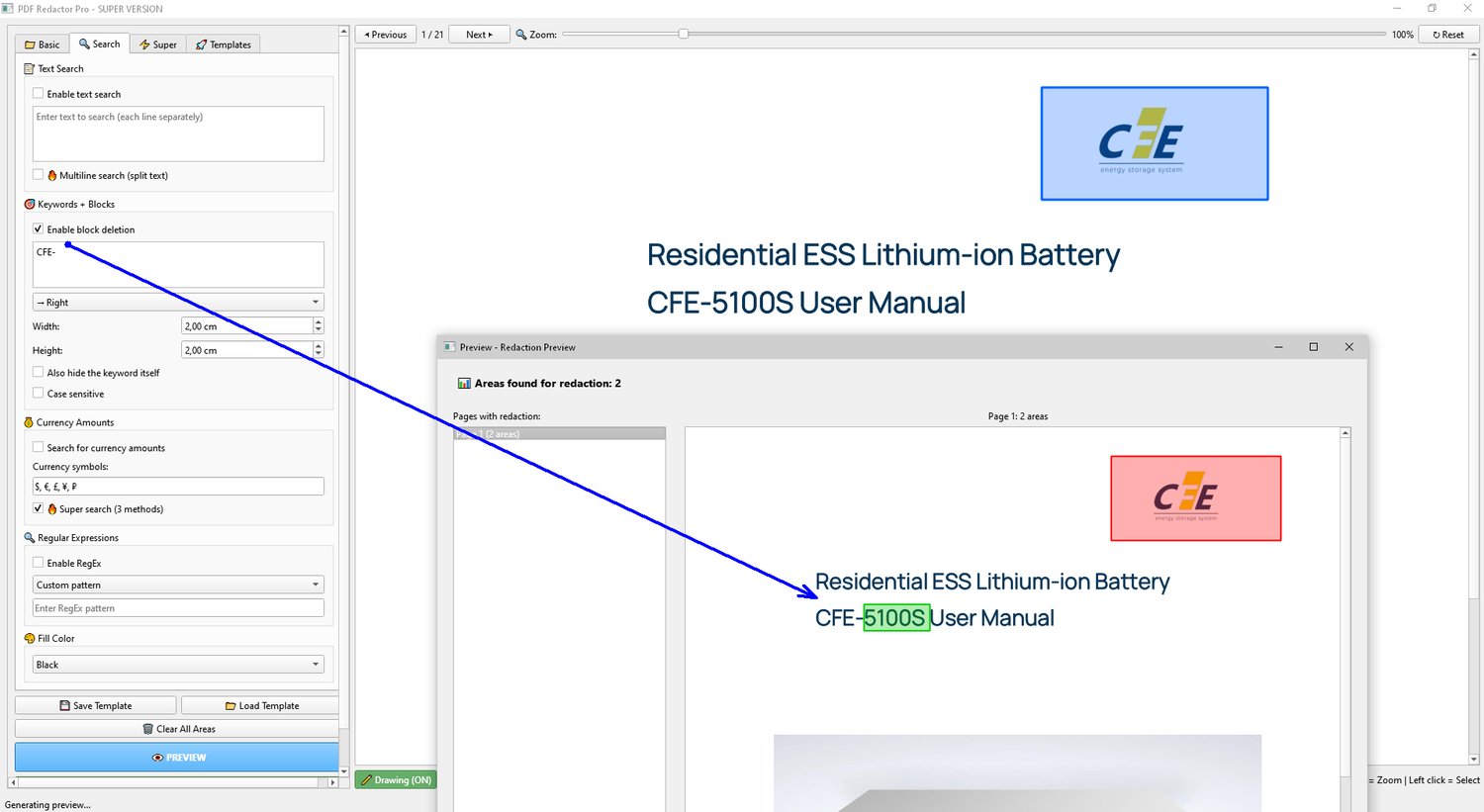Select the blue logo area in main document
The height and width of the screenshot is (812, 1484).
coord(1155,143)
